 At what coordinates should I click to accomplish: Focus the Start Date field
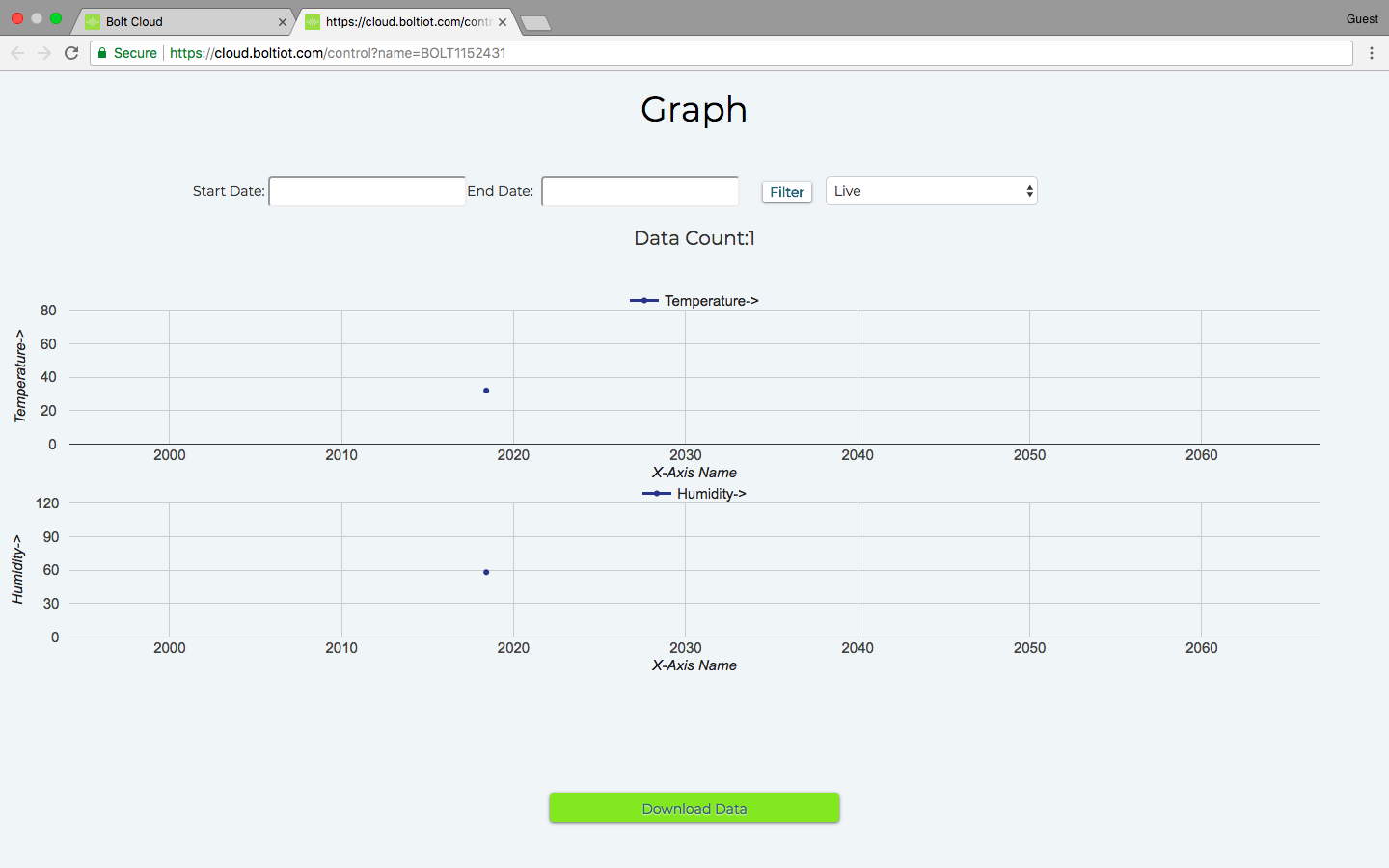coord(367,192)
